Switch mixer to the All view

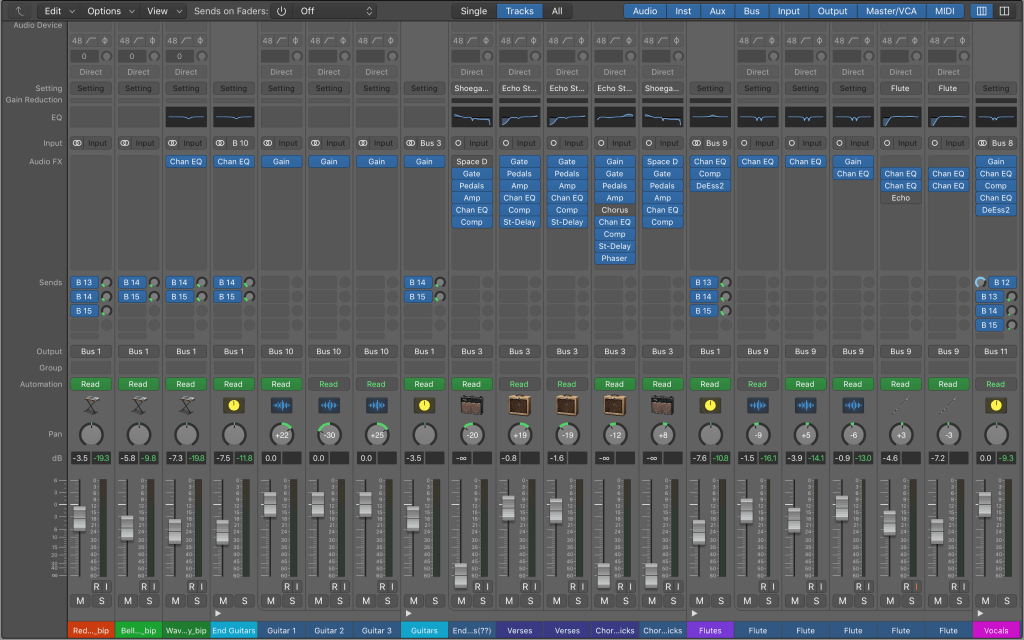click(x=557, y=11)
